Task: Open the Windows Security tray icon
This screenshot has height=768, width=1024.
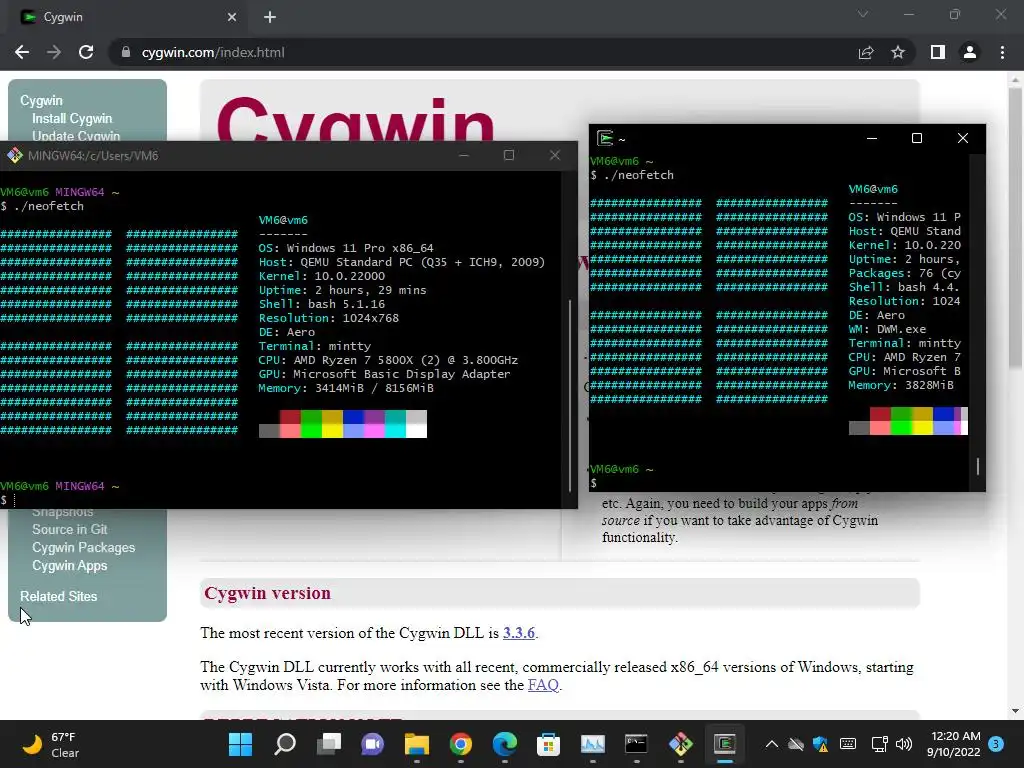Action: [820, 744]
